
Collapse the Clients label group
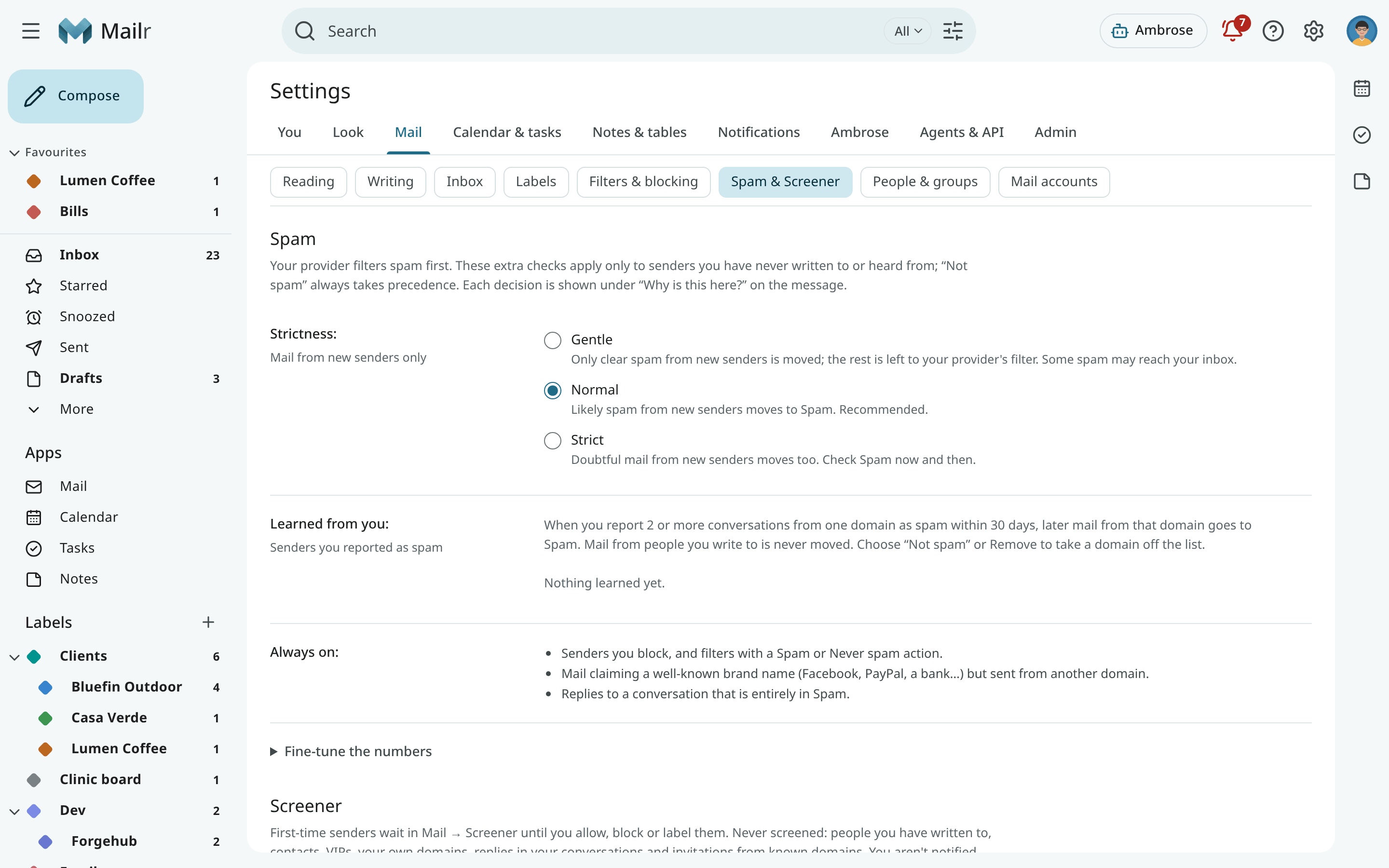tap(15, 657)
